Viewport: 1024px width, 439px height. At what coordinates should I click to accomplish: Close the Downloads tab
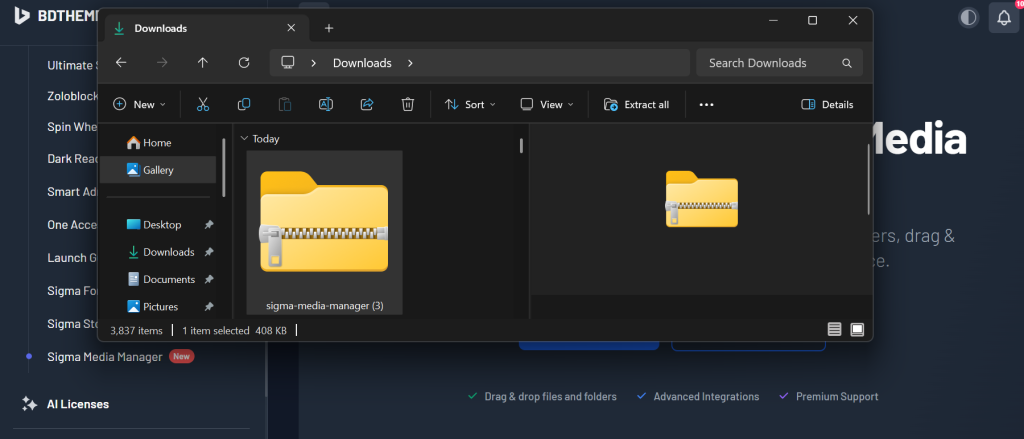point(291,28)
